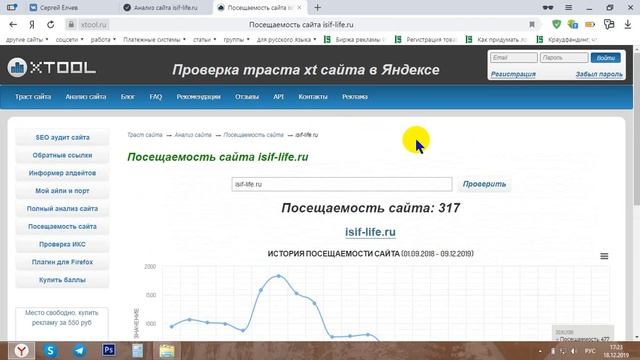Viewport: 640px width, 360px height.
Task: Open the browser hamburger menu
Action: [568, 7]
